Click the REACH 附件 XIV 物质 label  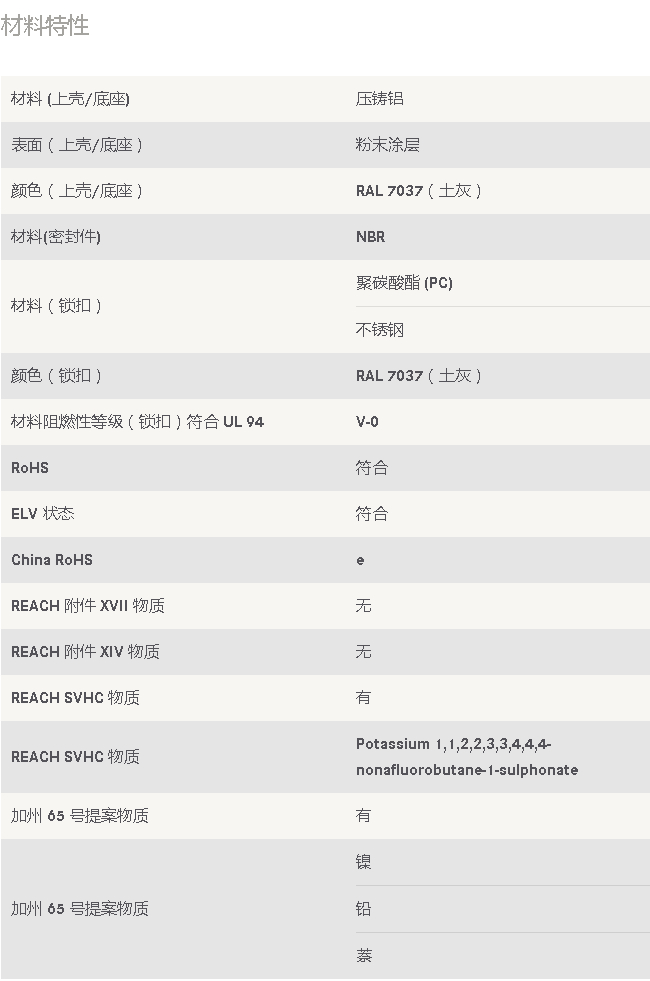85,652
